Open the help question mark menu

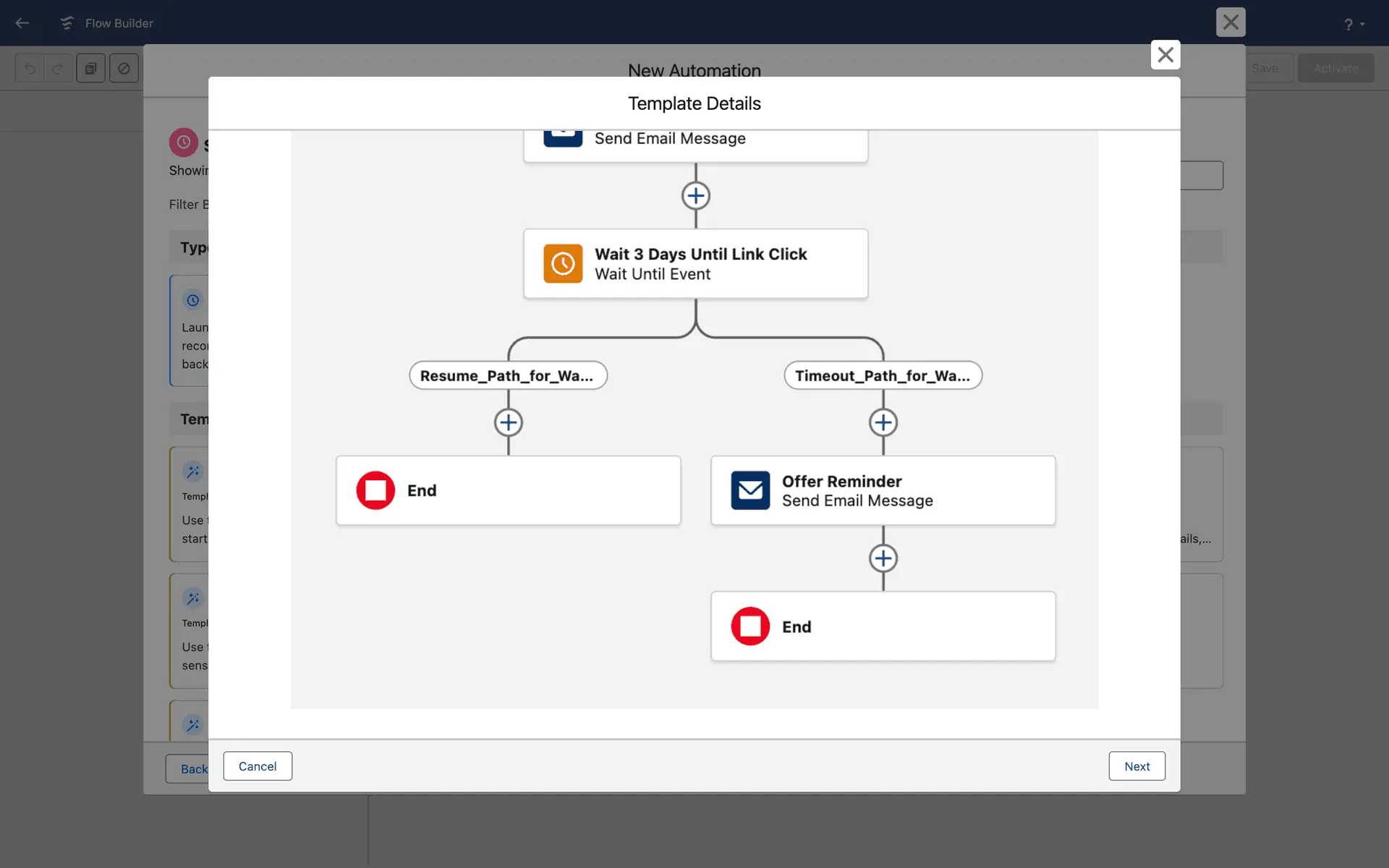[1348, 25]
